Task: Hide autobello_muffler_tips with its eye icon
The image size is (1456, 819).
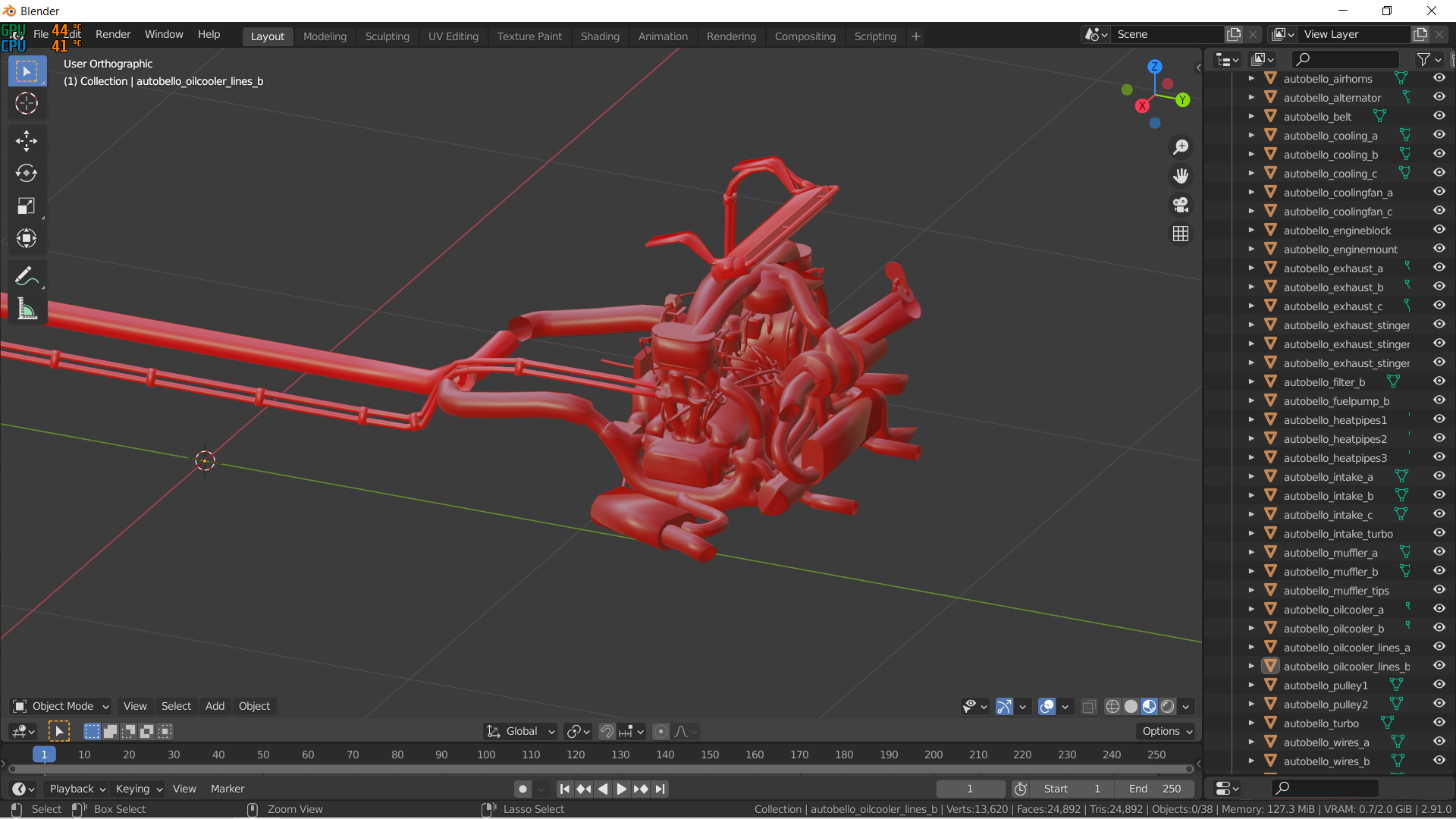Action: pos(1439,590)
